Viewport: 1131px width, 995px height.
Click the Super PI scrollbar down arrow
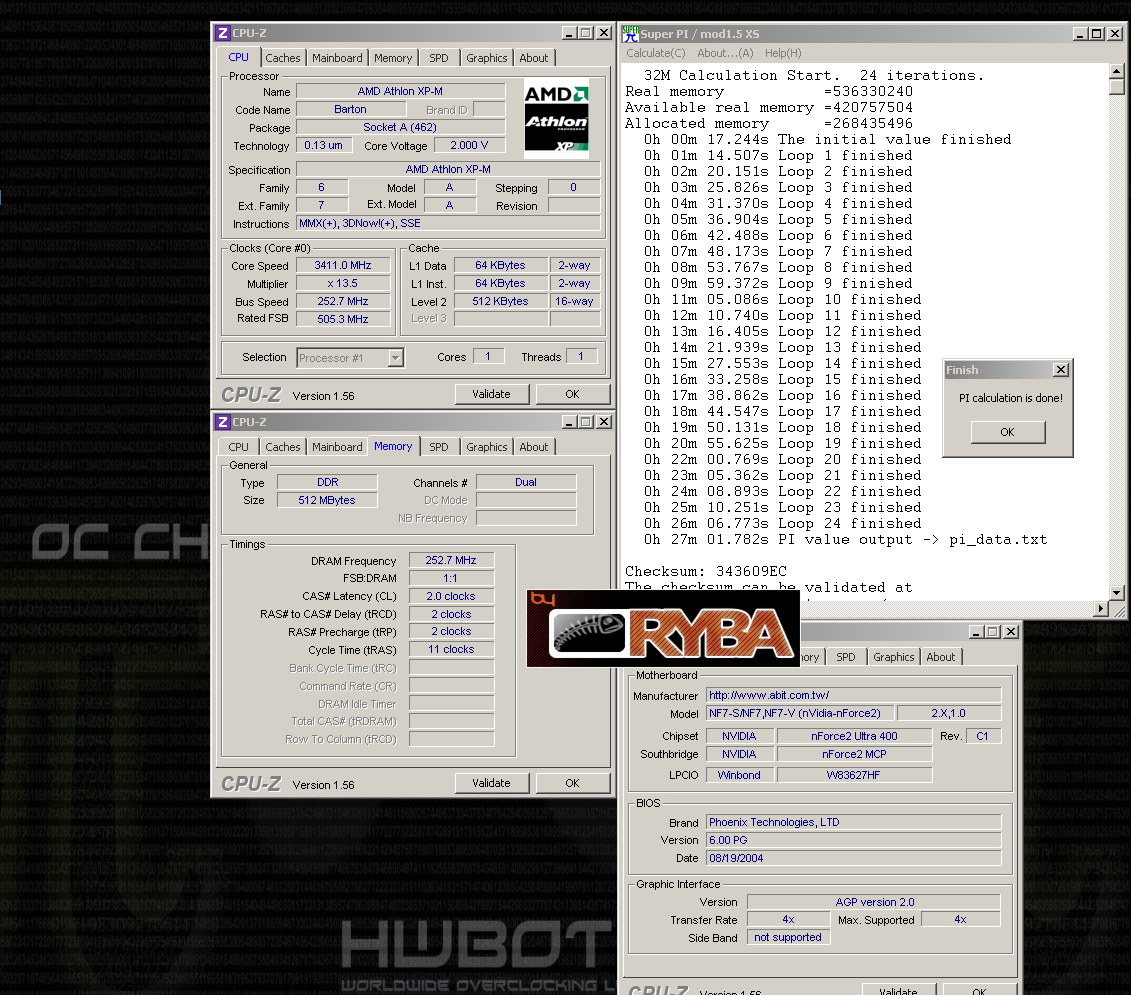(x=1117, y=592)
